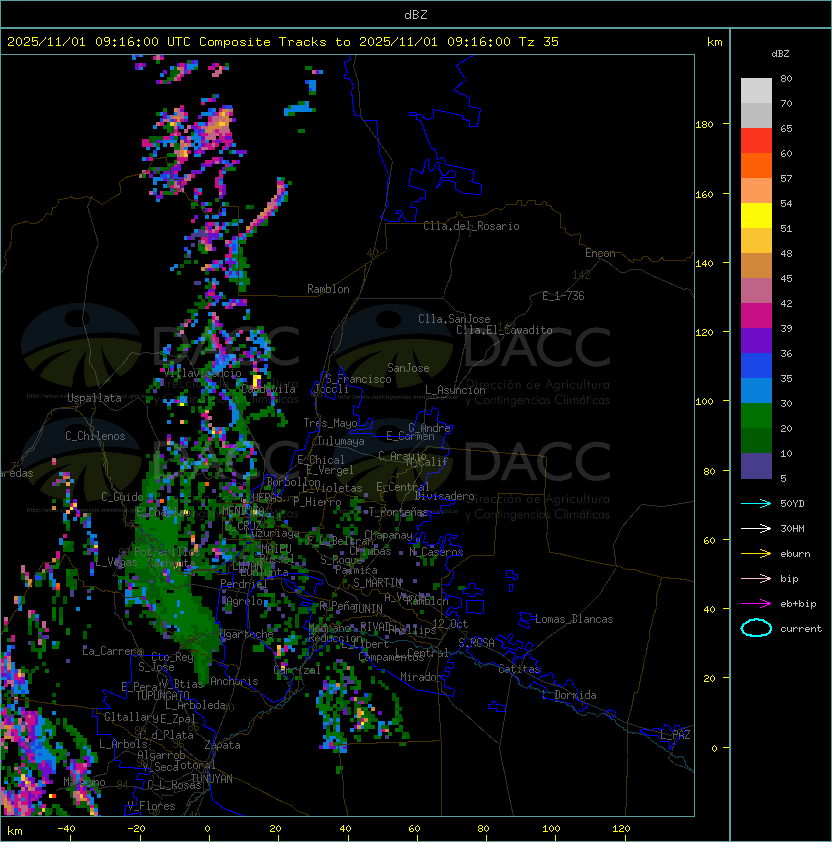Viewport: 832px width, 842px height.
Task: Click the Tres_Mayo map label
Action: click(x=330, y=423)
